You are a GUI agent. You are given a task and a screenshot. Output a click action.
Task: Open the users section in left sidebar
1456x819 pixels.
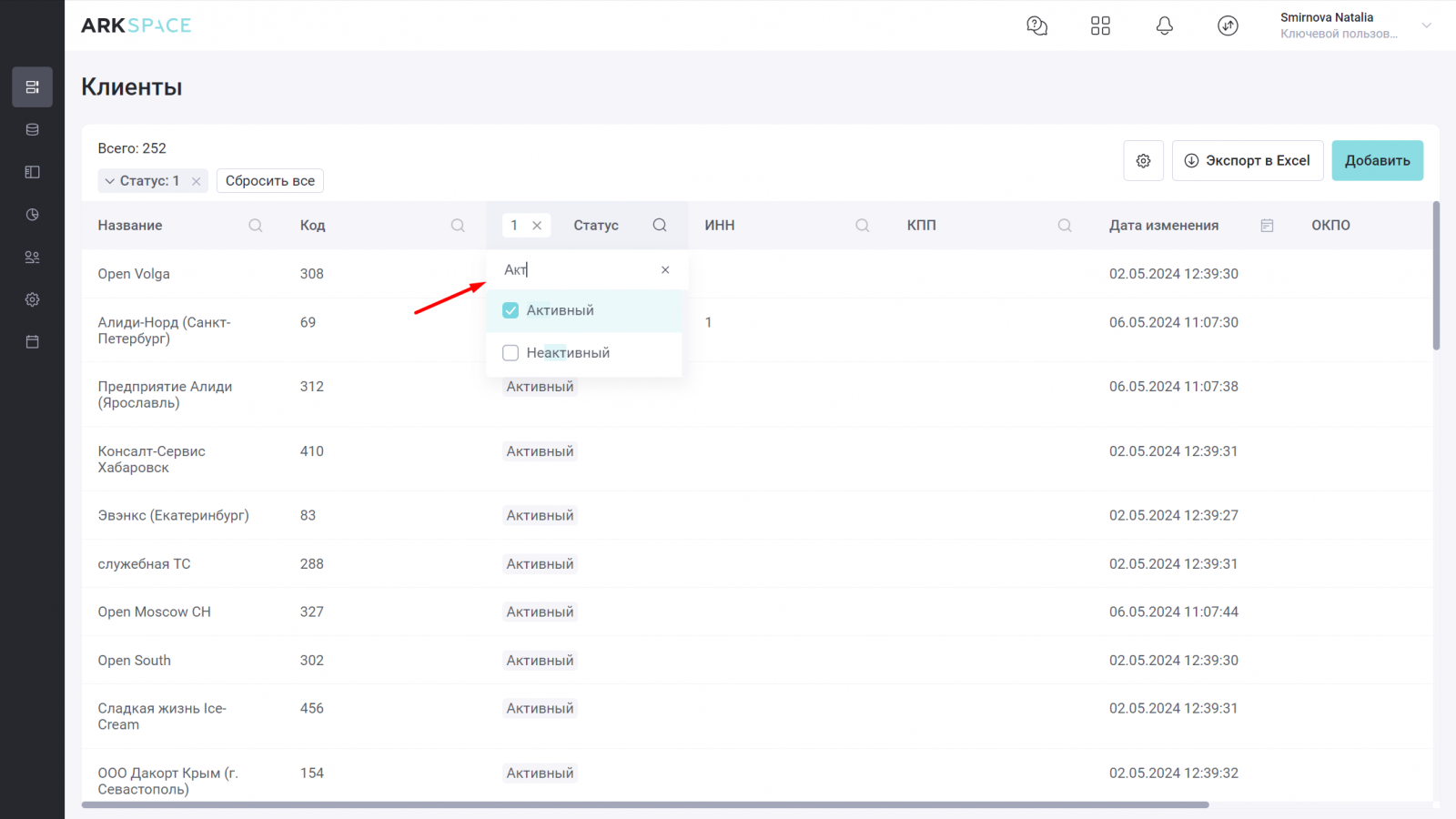(32, 258)
